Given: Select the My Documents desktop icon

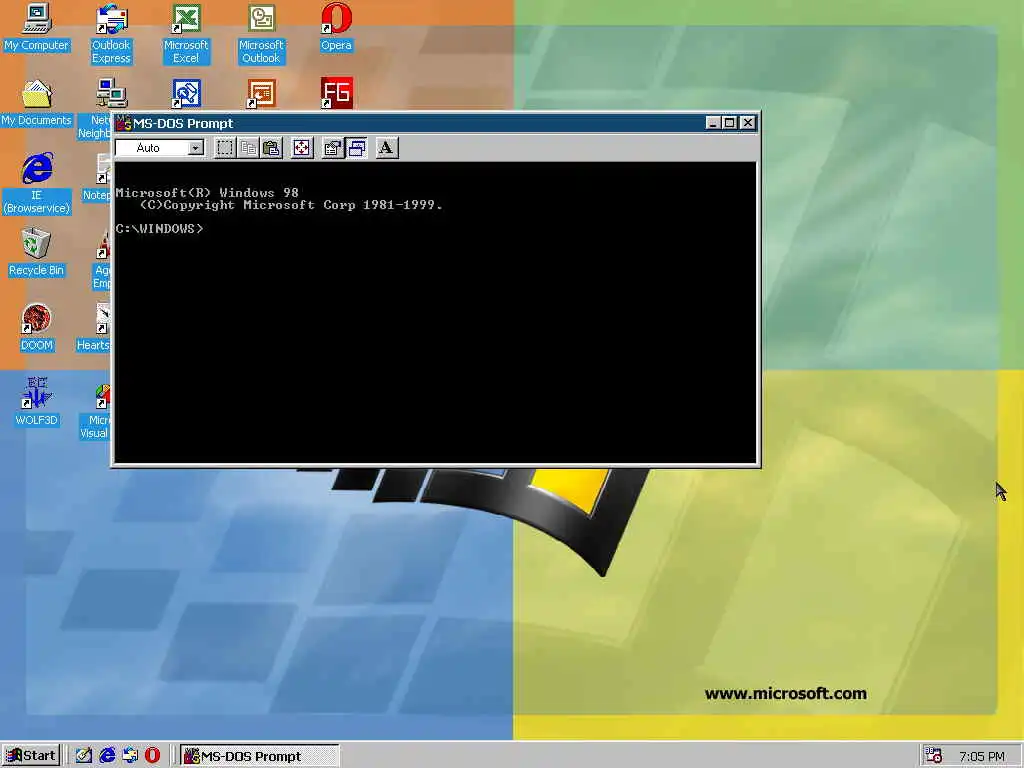Looking at the screenshot, I should [x=36, y=103].
